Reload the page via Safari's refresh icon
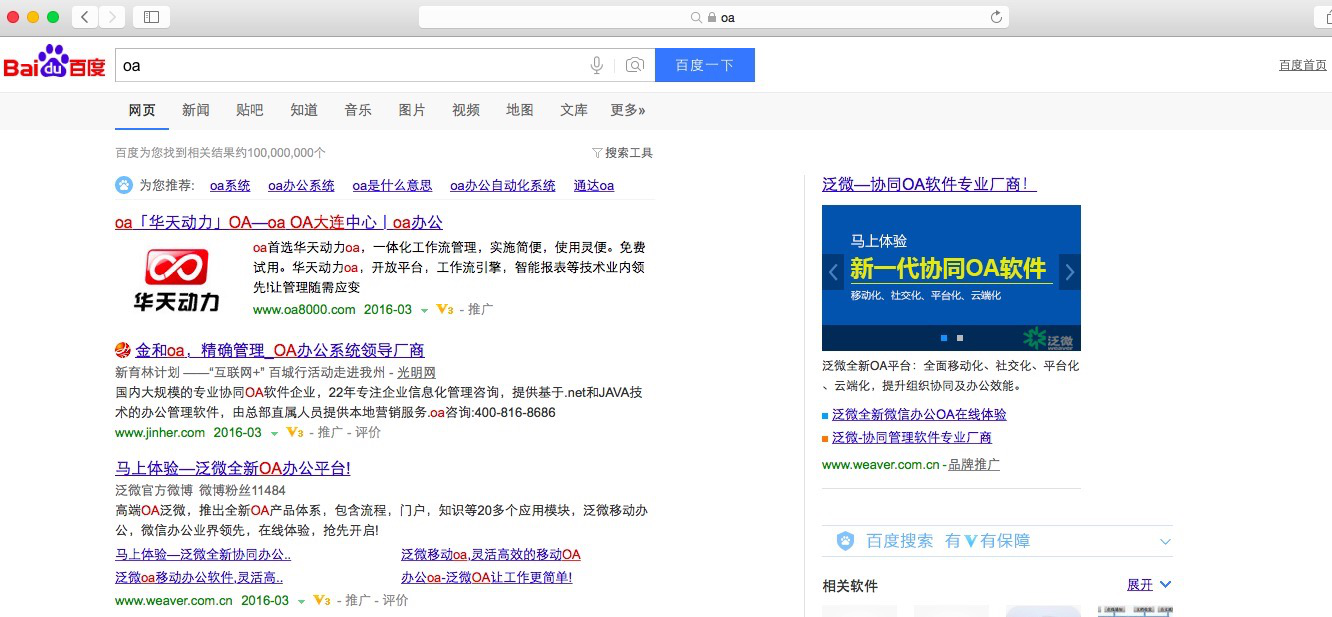This screenshot has height=617, width=1332. (994, 17)
